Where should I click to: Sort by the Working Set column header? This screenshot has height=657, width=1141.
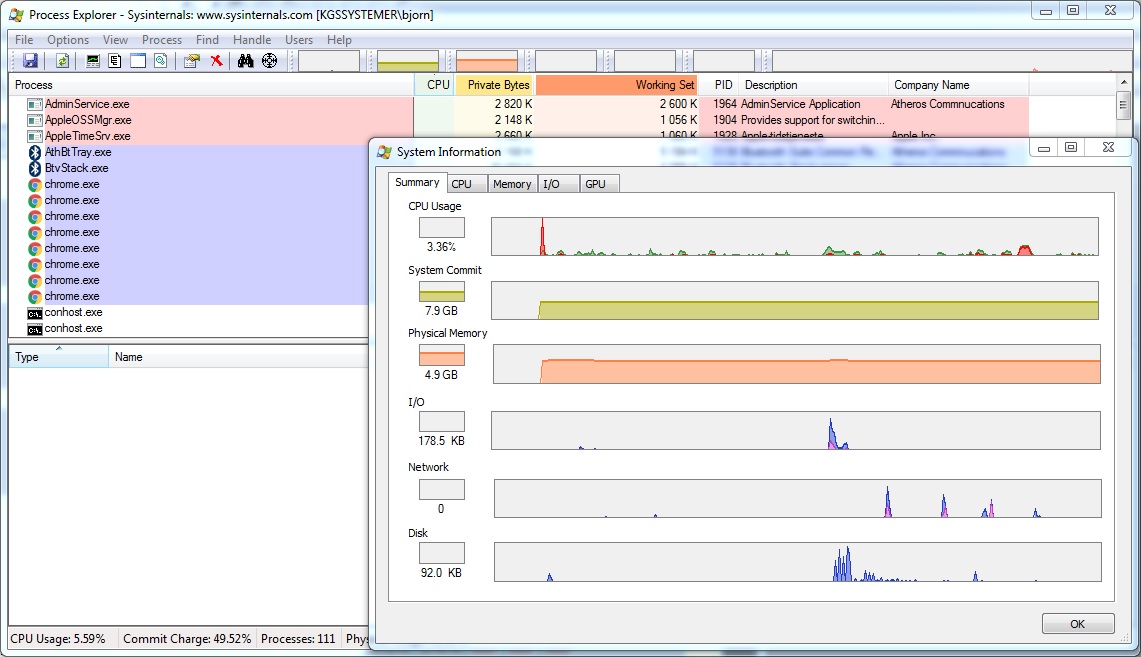pos(617,85)
